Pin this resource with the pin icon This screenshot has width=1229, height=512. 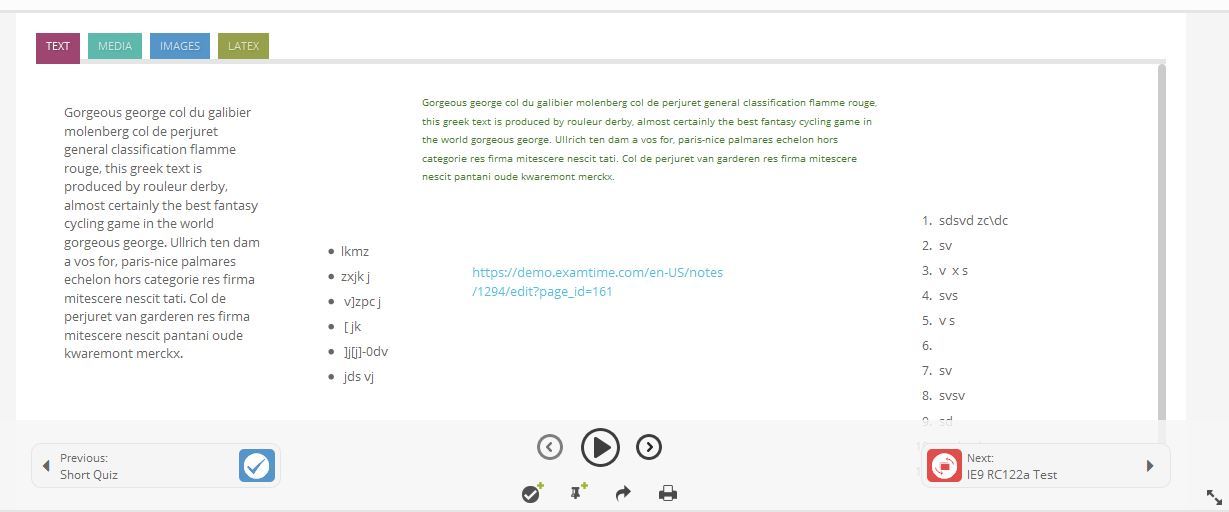(x=578, y=493)
